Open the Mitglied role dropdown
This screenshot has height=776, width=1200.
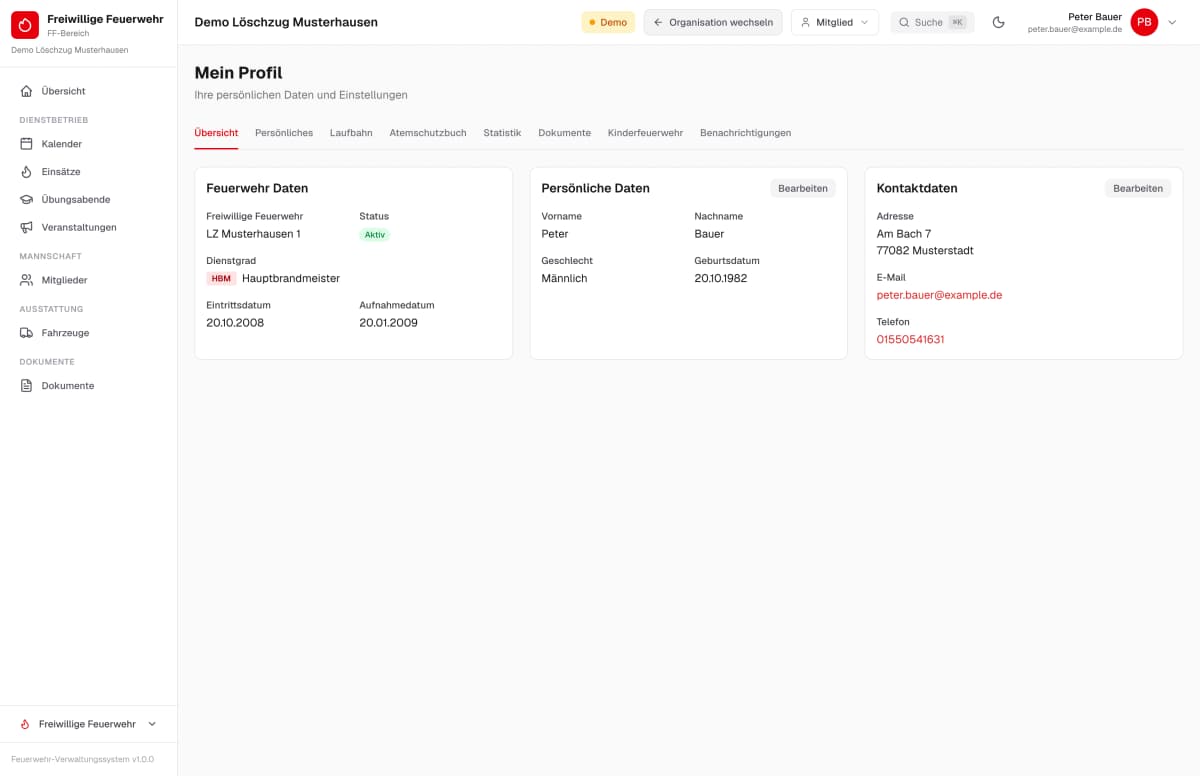tap(835, 22)
